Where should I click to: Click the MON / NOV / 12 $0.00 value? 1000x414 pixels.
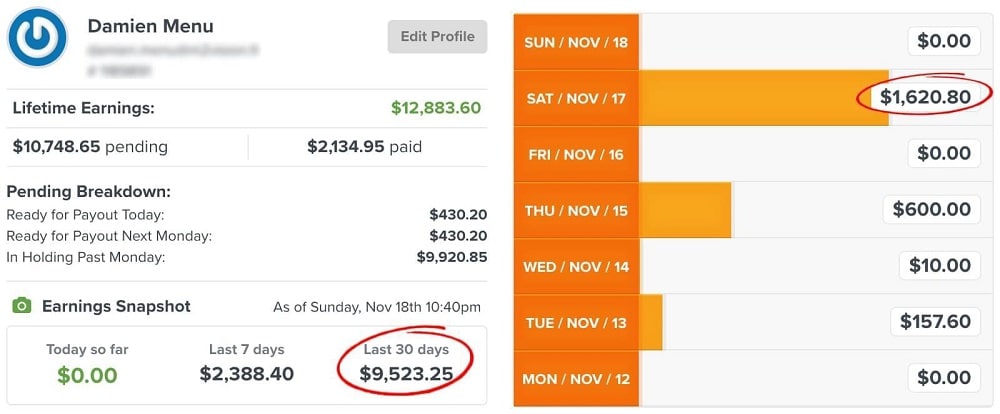click(945, 378)
